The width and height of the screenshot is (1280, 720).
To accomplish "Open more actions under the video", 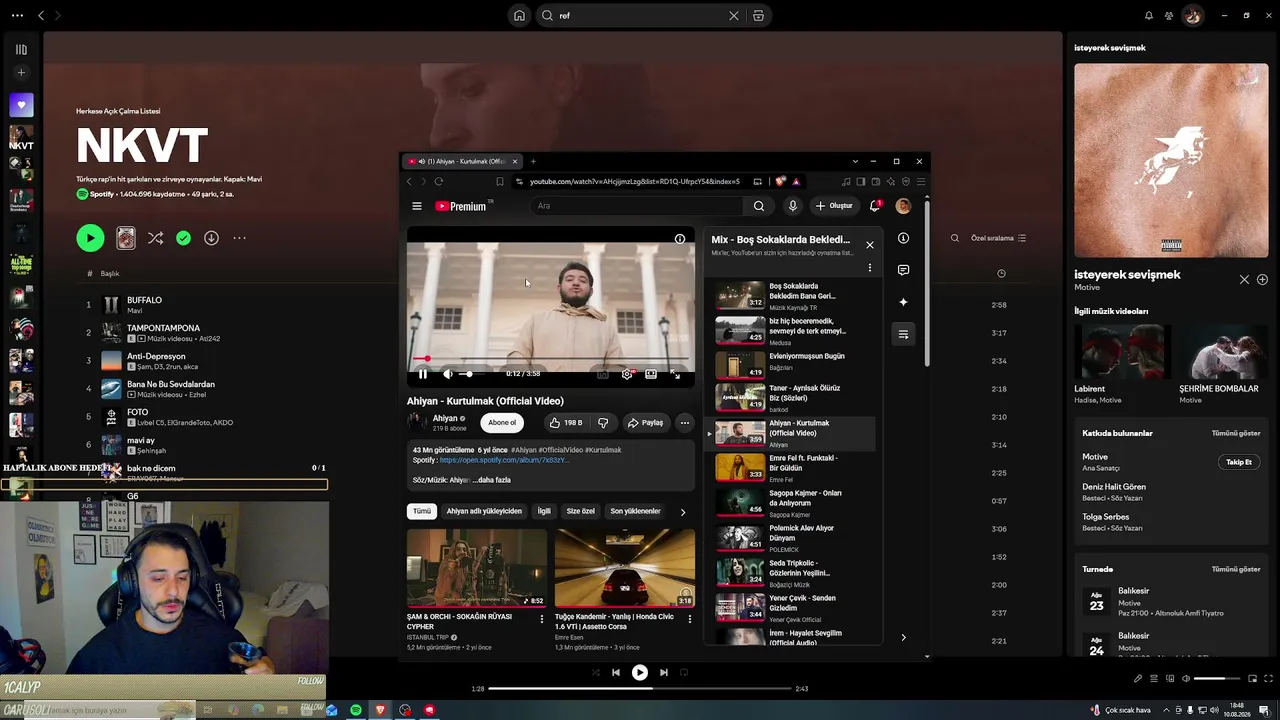I will coord(685,423).
